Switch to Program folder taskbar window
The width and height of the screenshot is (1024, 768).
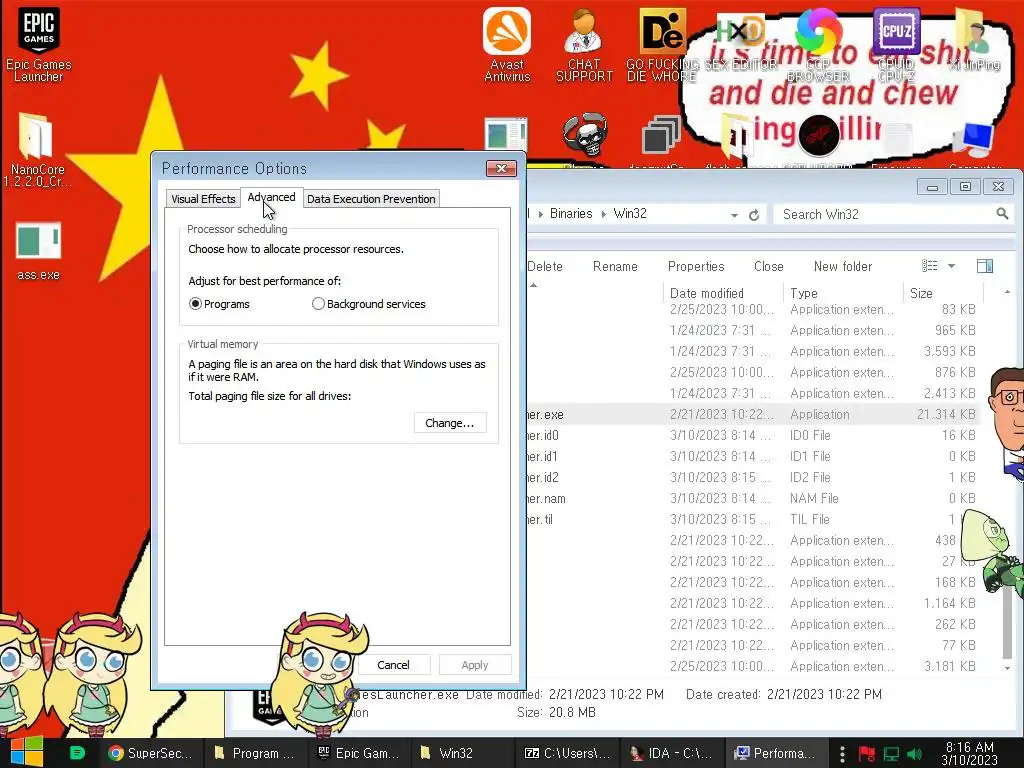click(254, 753)
